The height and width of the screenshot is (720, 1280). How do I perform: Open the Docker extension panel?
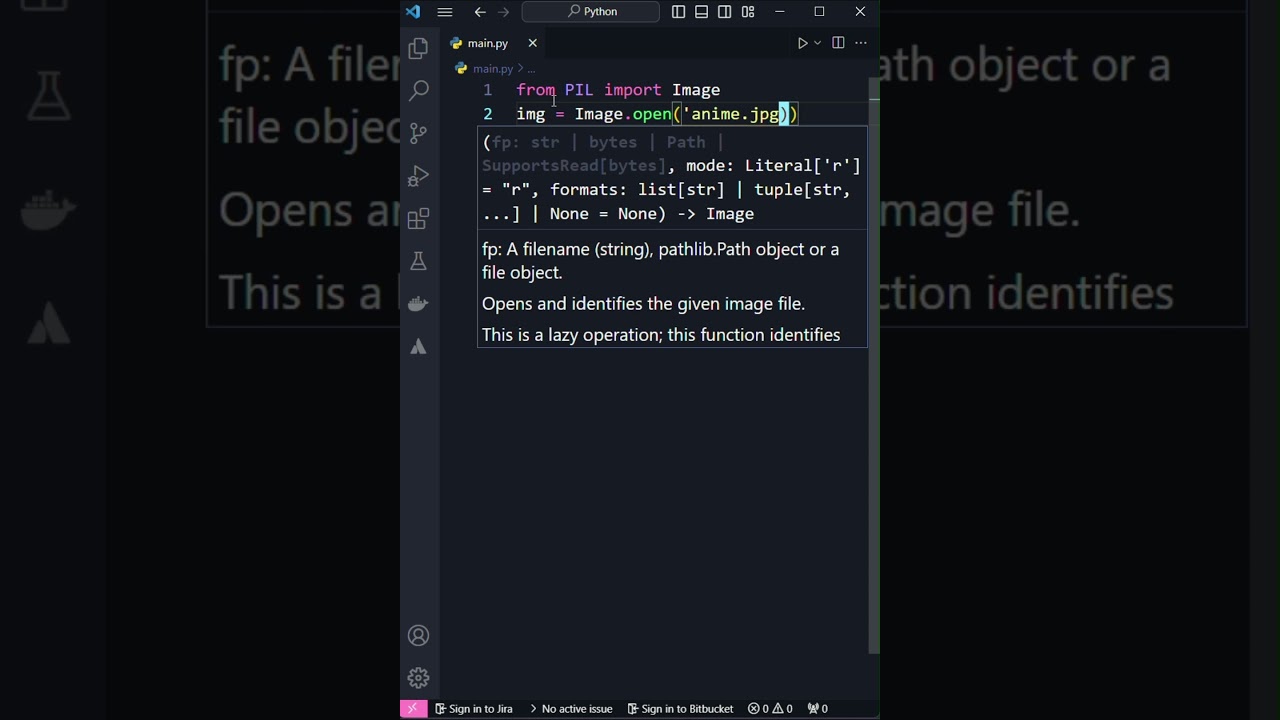417,303
